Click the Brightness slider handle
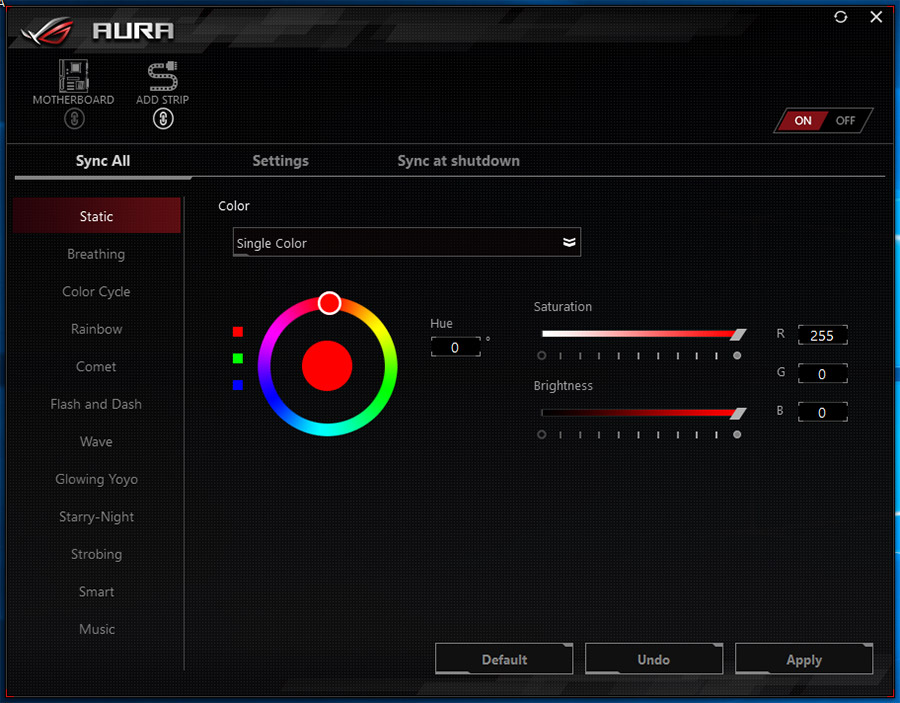 click(738, 413)
